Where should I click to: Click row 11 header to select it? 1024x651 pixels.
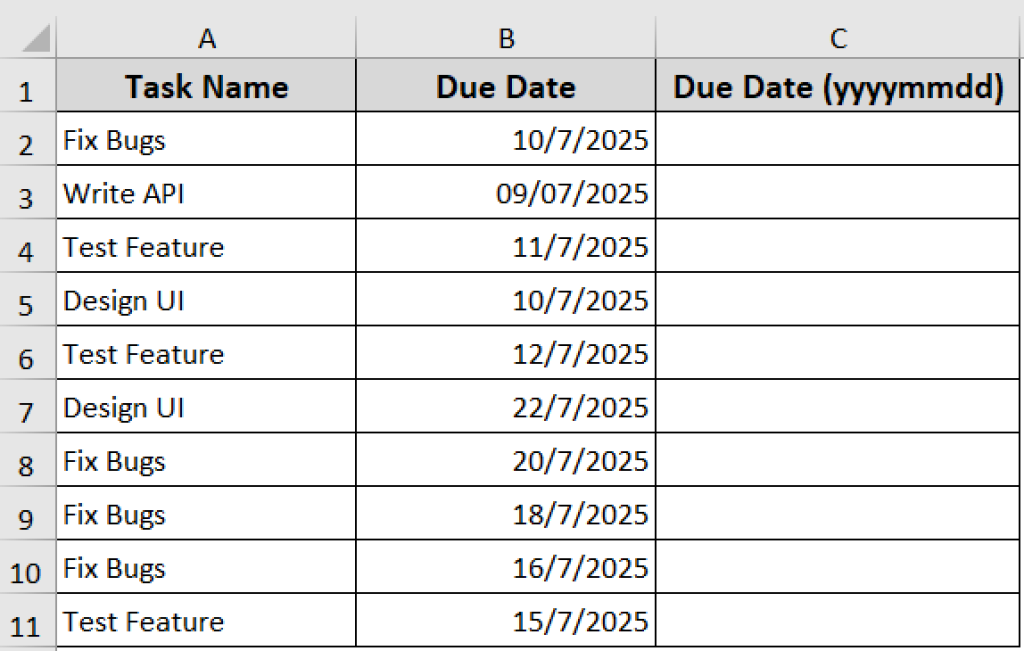pyautogui.click(x=27, y=621)
